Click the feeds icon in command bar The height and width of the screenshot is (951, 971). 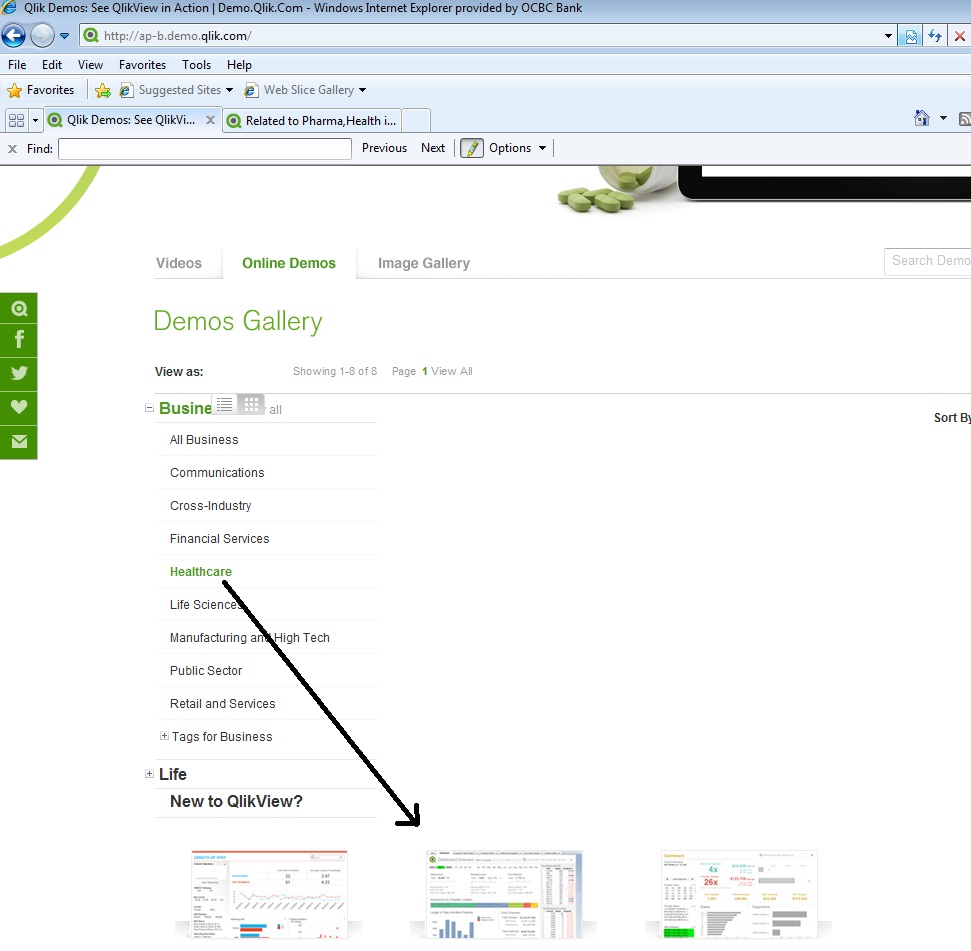point(964,119)
